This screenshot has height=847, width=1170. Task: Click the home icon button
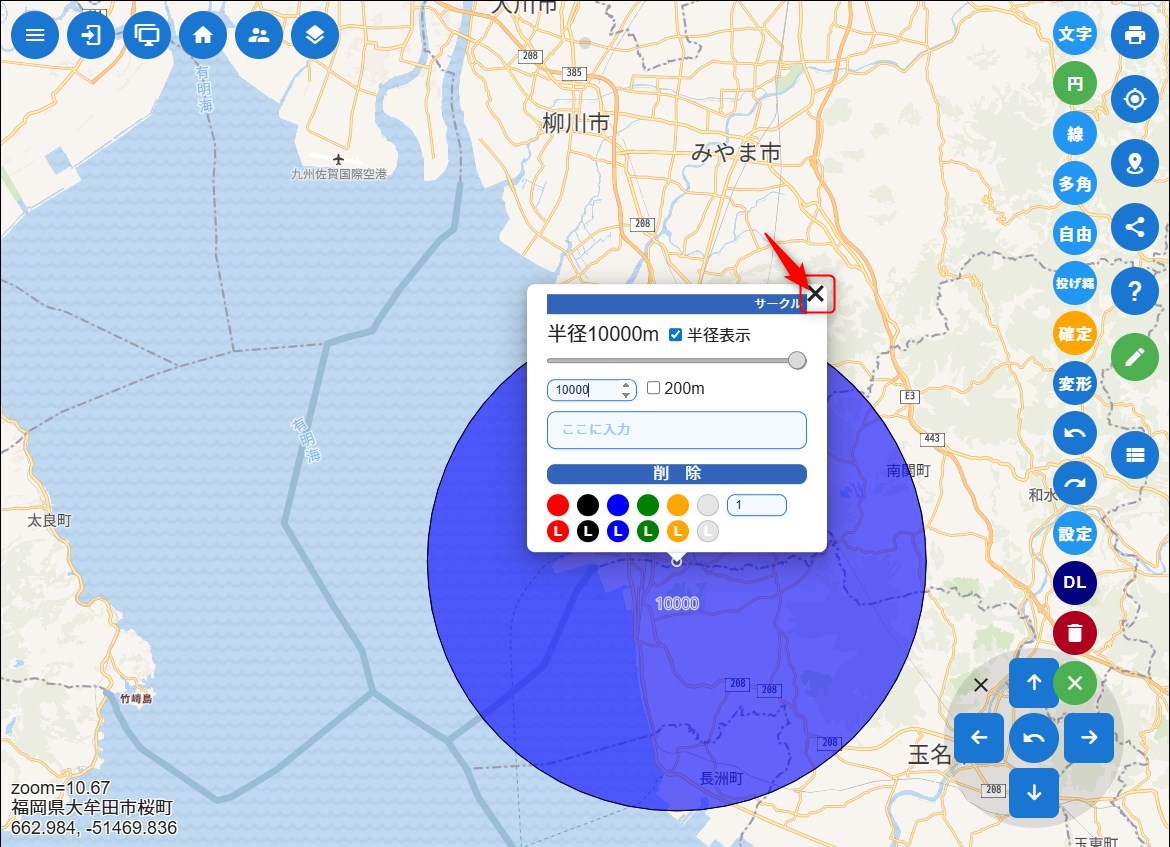pos(203,35)
